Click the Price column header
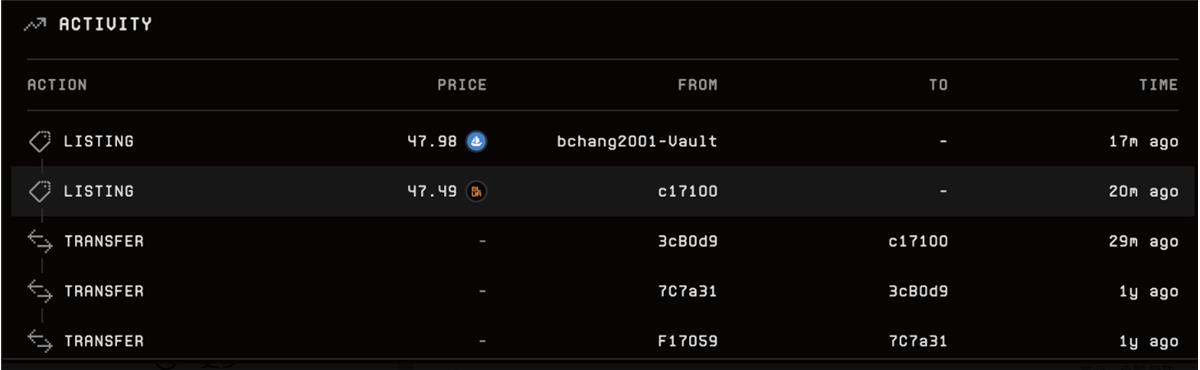Screen dimensions: 1200x370 (x=462, y=85)
